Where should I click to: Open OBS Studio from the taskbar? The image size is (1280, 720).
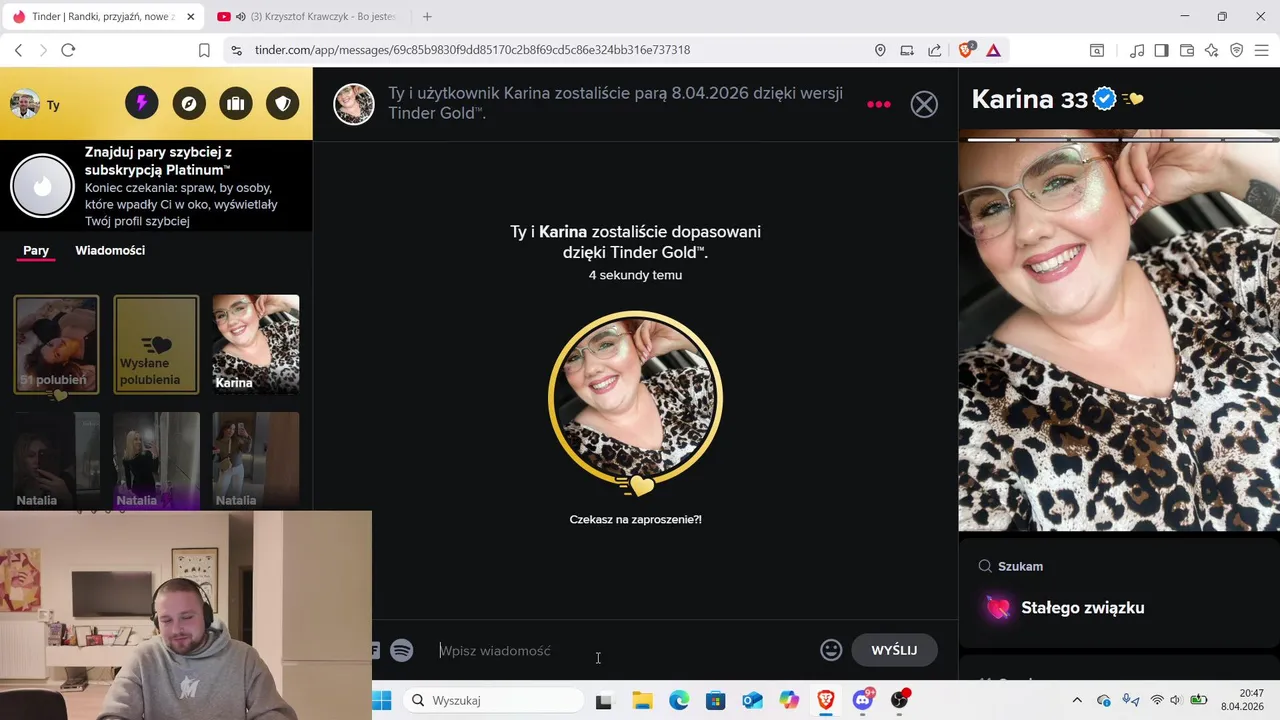(900, 701)
